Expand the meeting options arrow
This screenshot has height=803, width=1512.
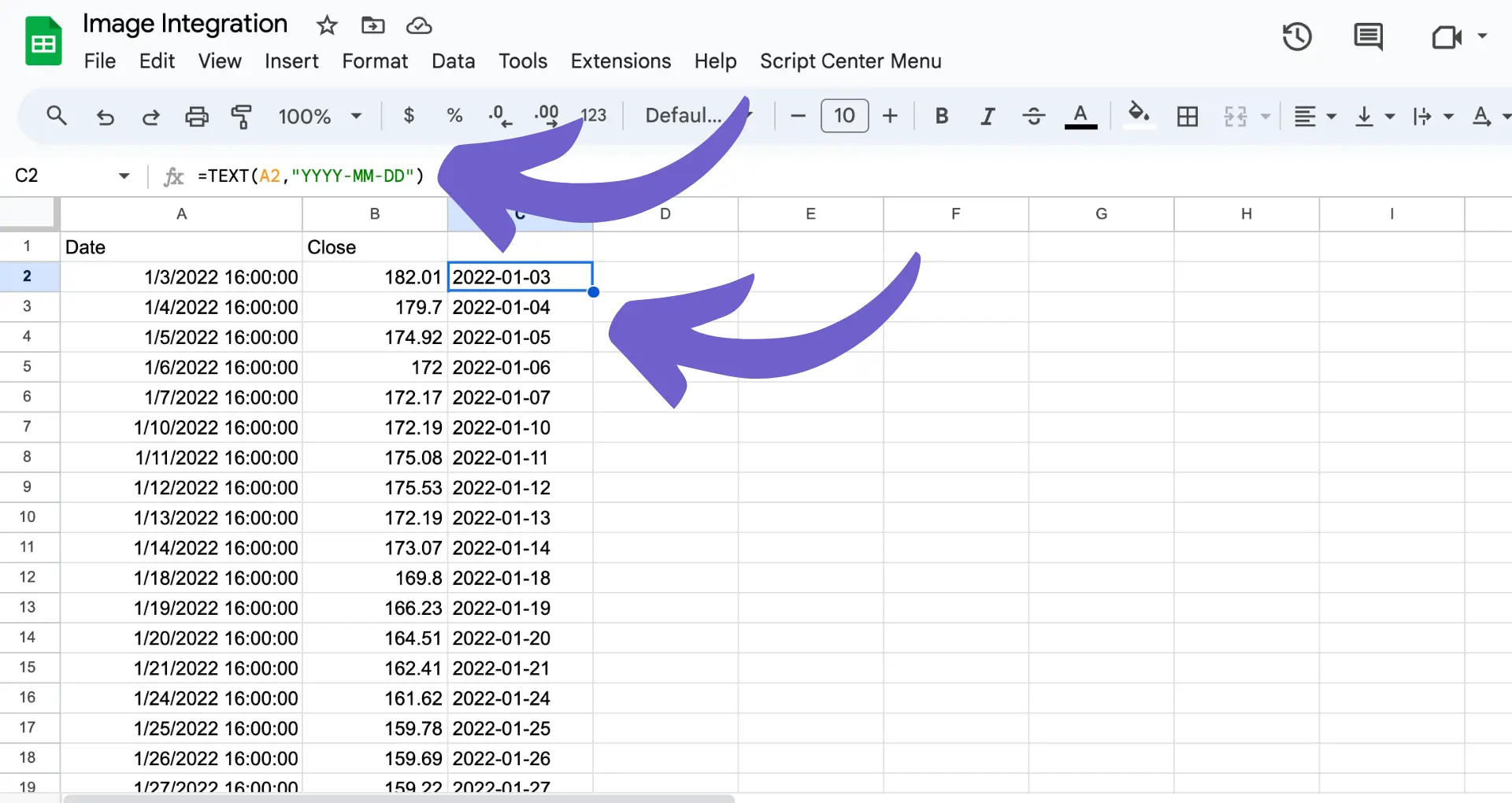(1482, 36)
